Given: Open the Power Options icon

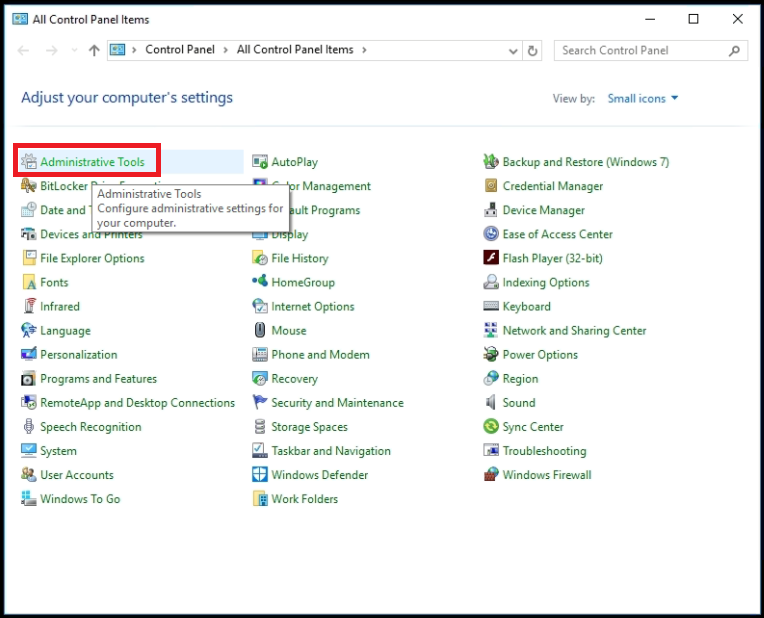Looking at the screenshot, I should (491, 354).
